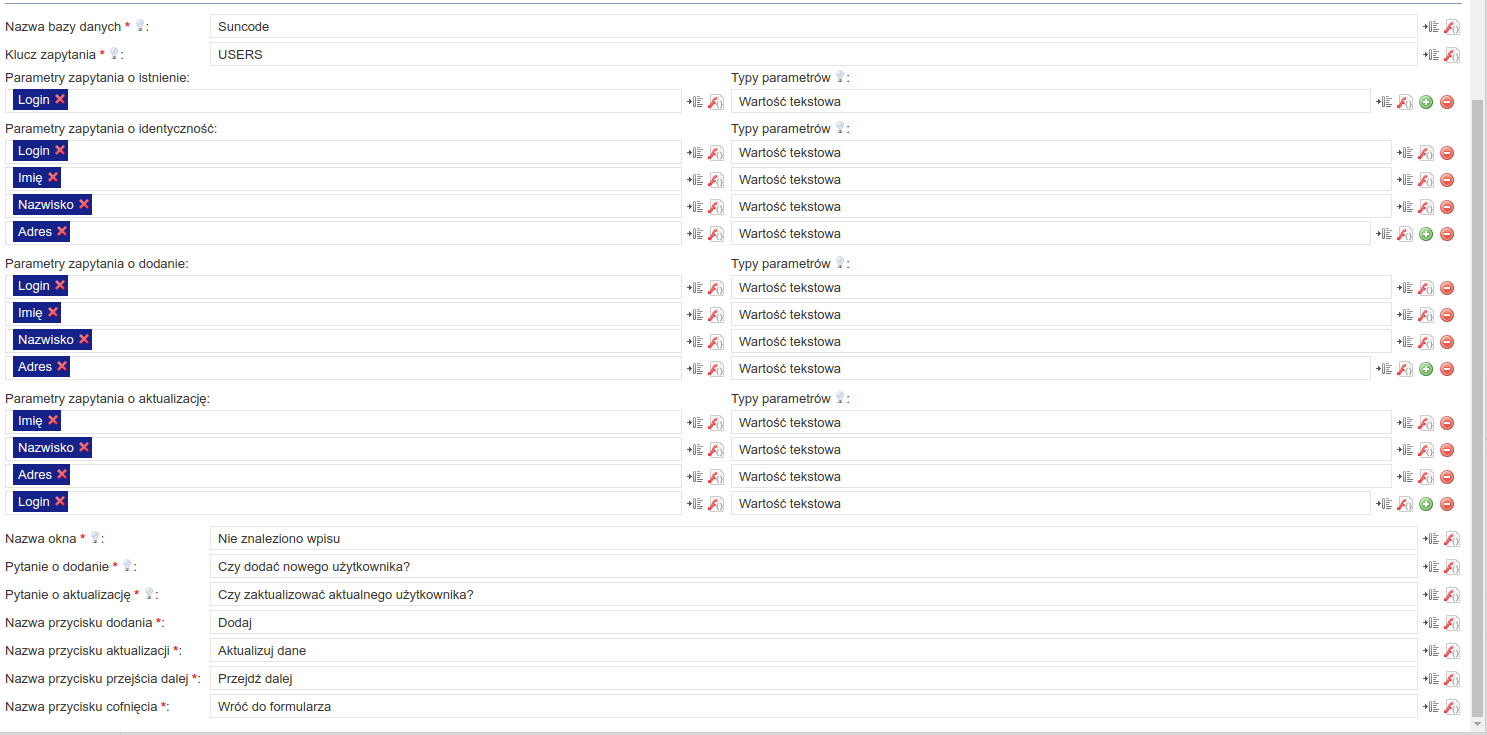
Task: Open function icon beside addition Nazwisko tag field
Action: tap(716, 342)
